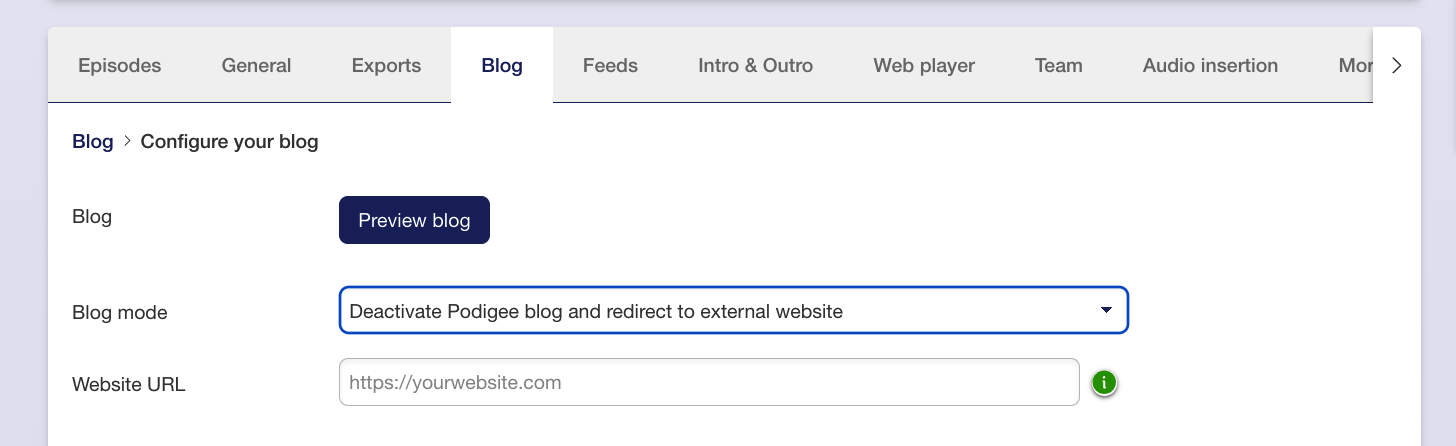Open the Web player tab
Image resolution: width=1456 pixels, height=446 pixels.
pos(924,65)
